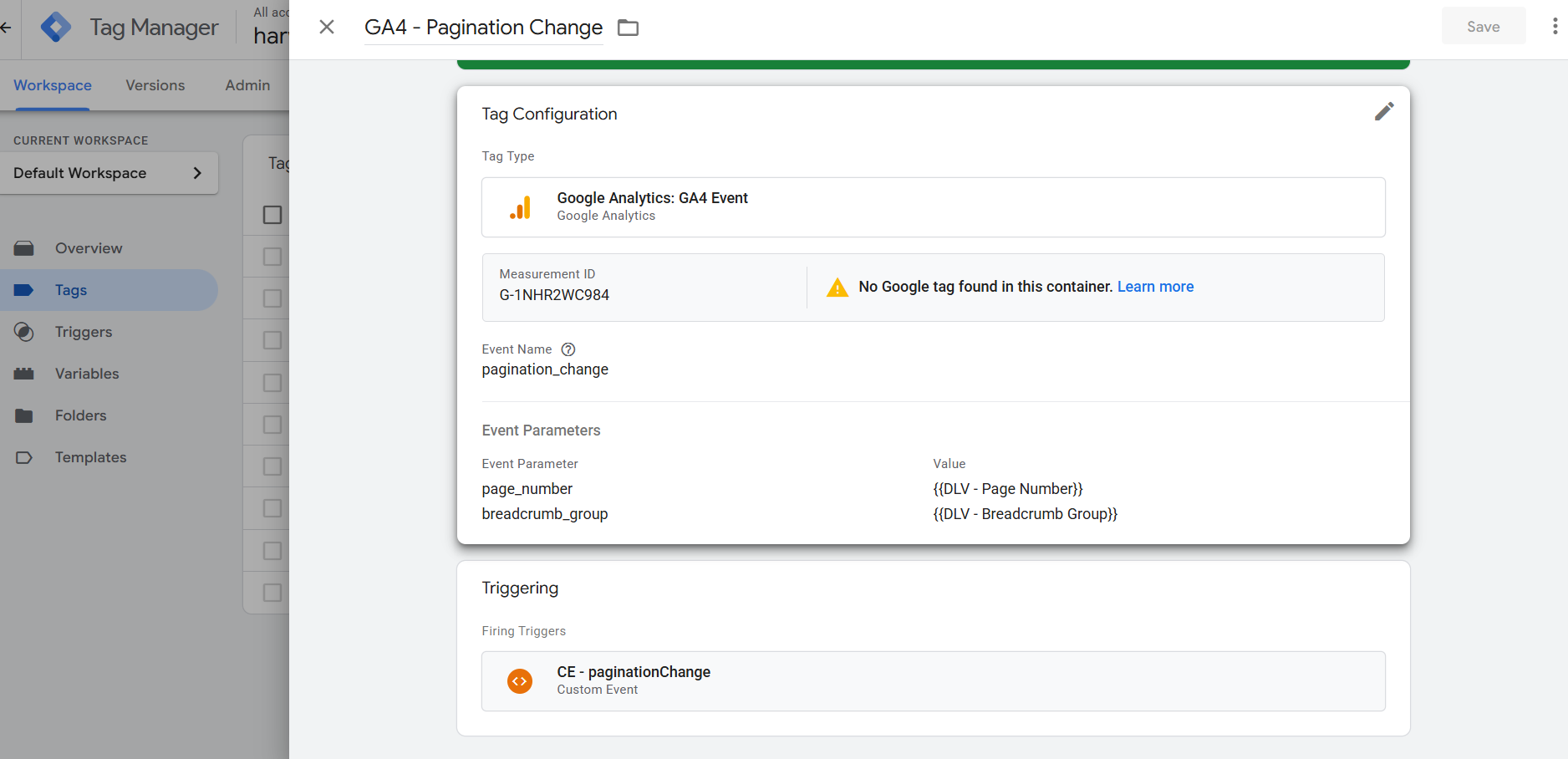Image resolution: width=1568 pixels, height=759 pixels.
Task: Click the folder icon beside the tag name
Action: pos(628,28)
